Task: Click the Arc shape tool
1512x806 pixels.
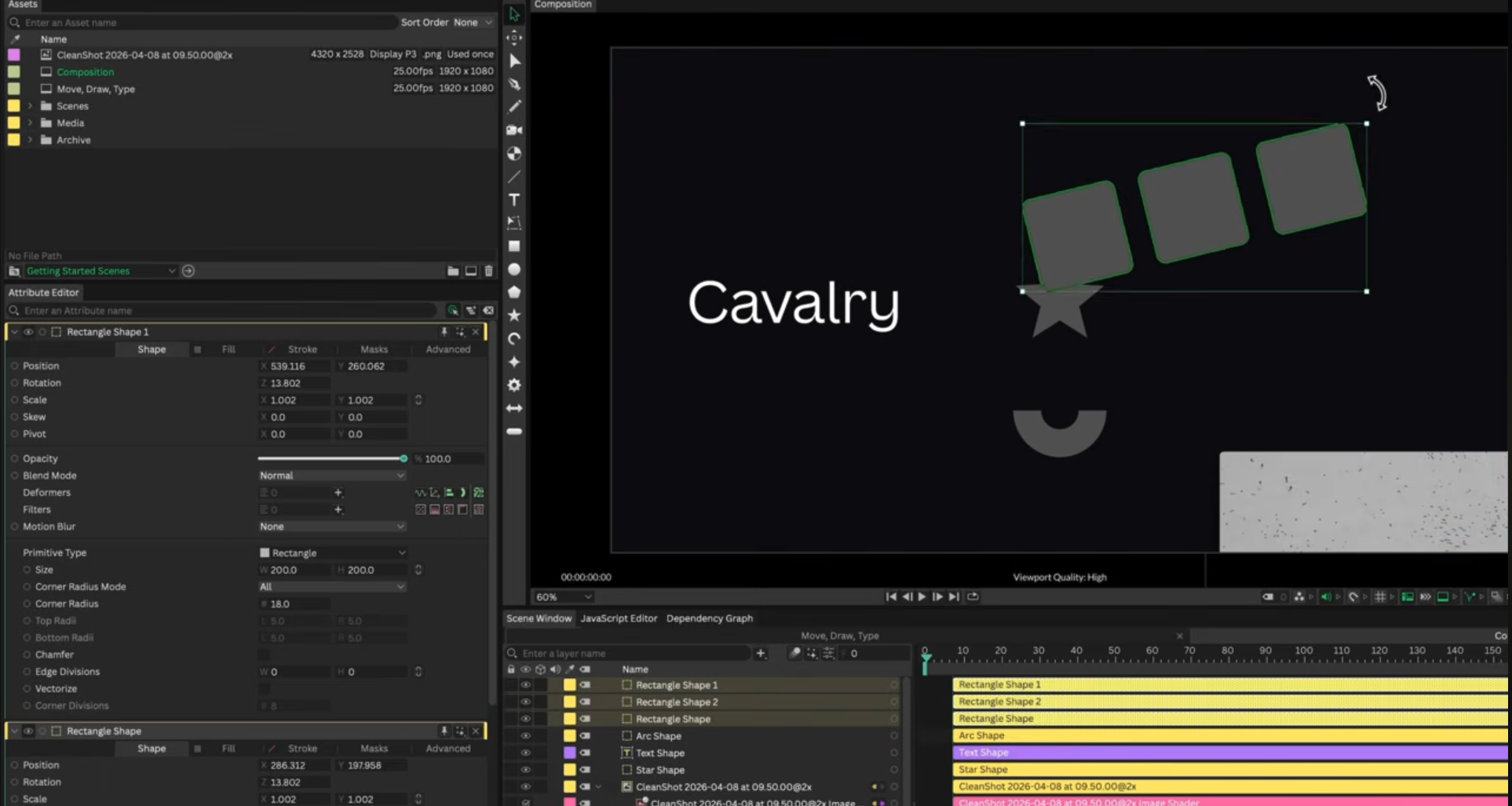Action: [x=514, y=339]
